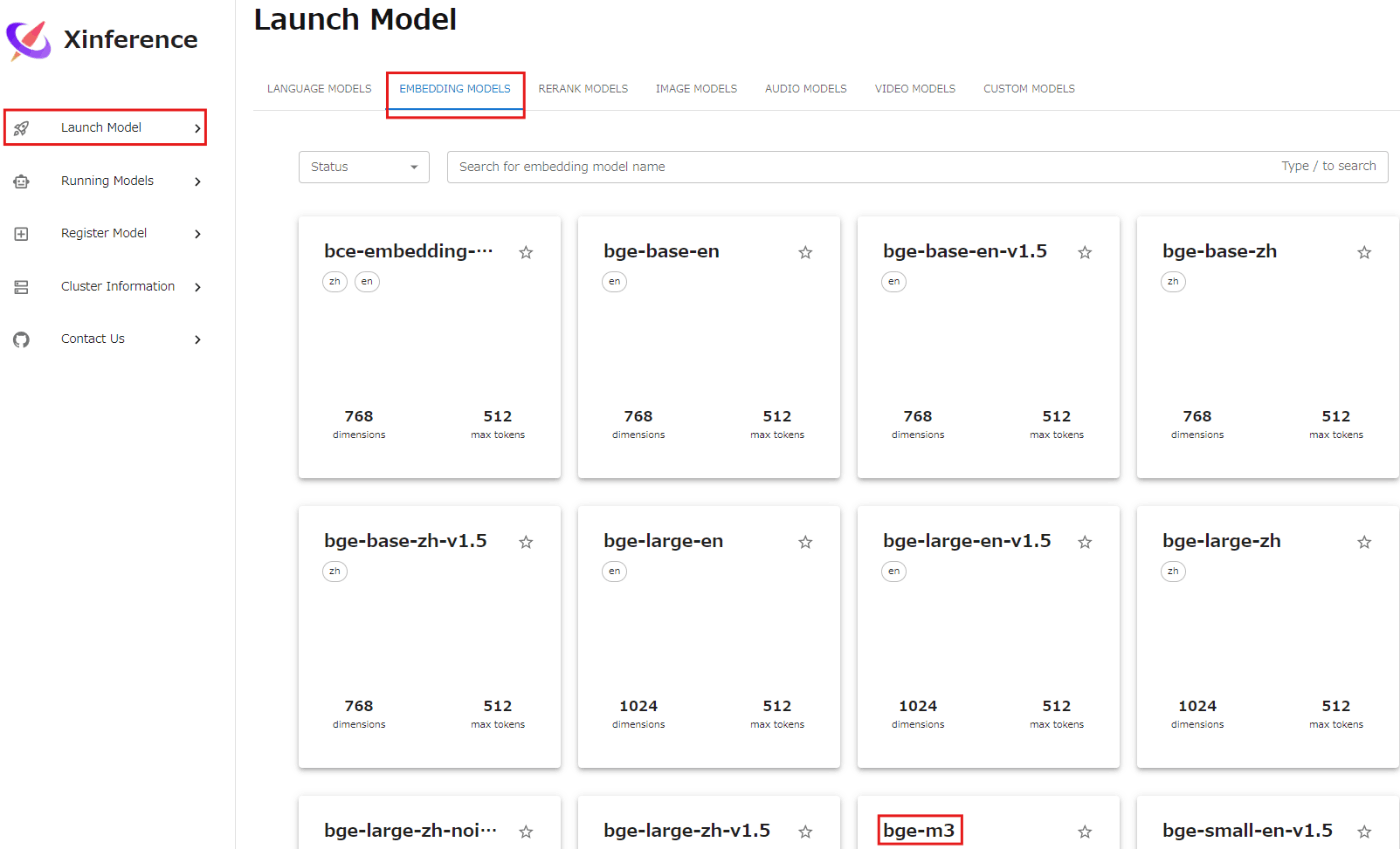
Task: Star the bge-base-zh model card
Action: click(1364, 252)
